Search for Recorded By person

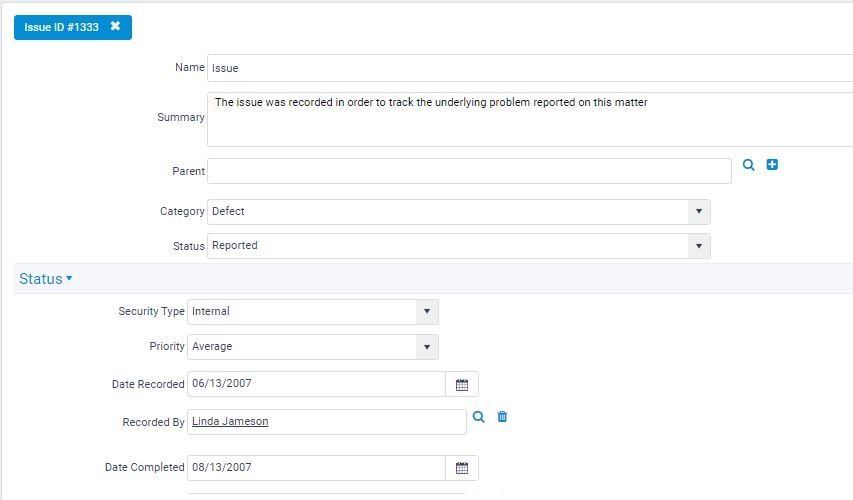[x=478, y=417]
